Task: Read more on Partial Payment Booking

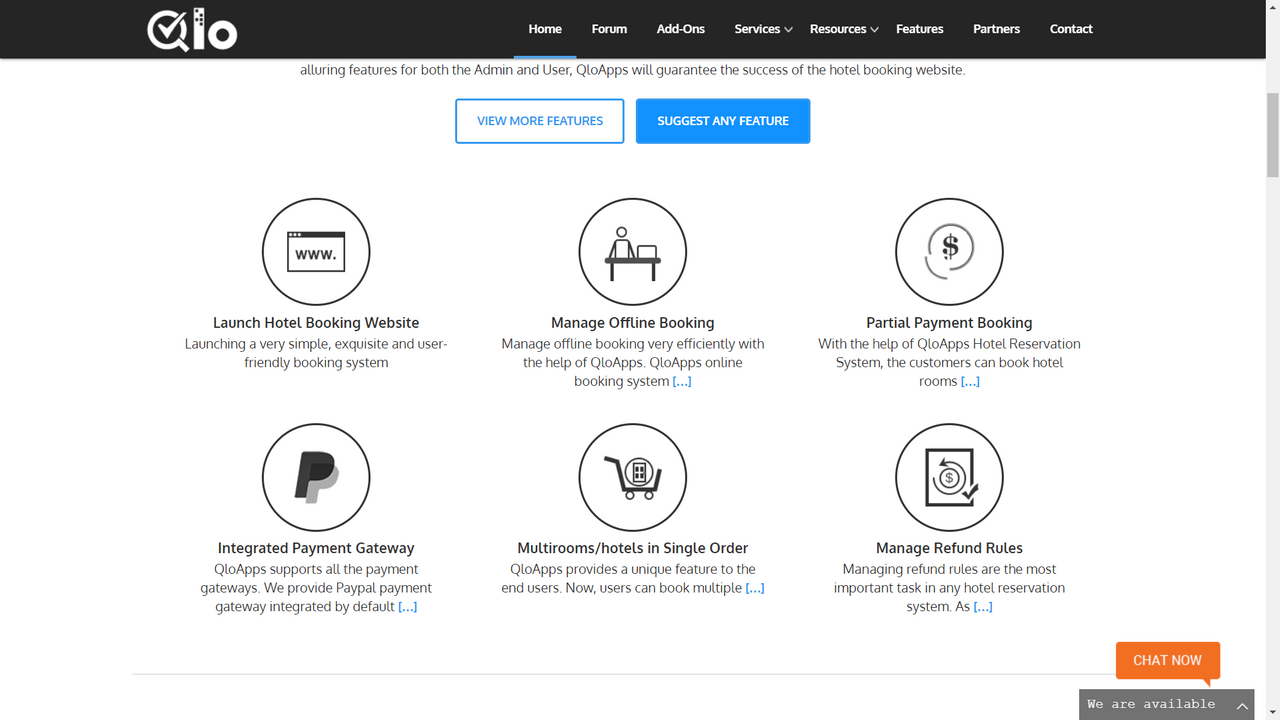Action: click(x=970, y=381)
